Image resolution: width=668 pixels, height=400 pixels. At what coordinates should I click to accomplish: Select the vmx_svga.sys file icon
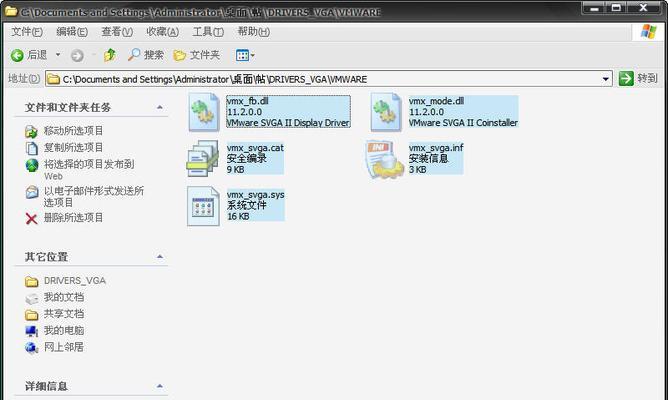pos(204,206)
